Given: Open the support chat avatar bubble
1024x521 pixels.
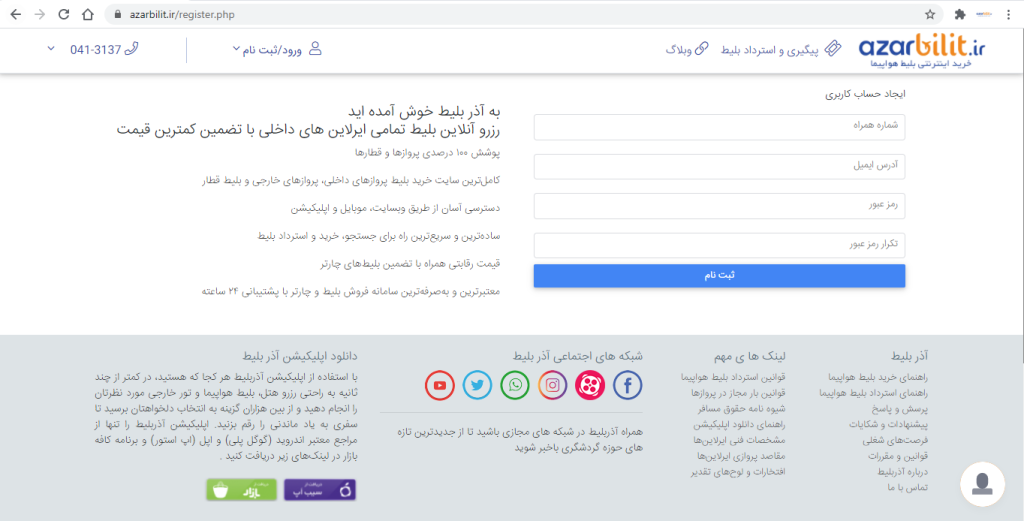Looking at the screenshot, I should coord(982,484).
